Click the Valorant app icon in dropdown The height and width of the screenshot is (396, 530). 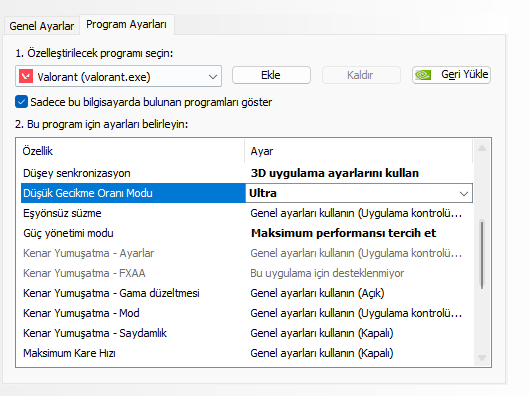tap(26, 76)
